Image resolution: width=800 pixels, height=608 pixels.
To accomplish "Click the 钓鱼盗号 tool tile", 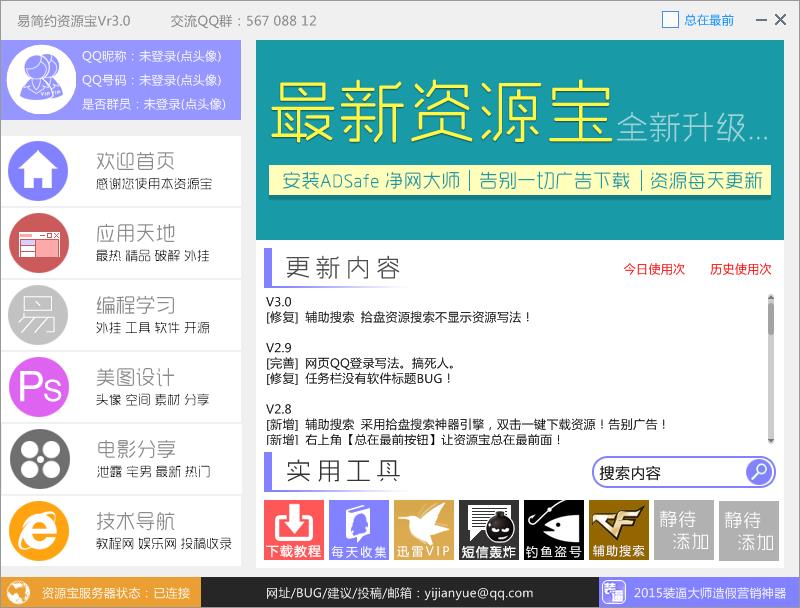I will point(554,530).
